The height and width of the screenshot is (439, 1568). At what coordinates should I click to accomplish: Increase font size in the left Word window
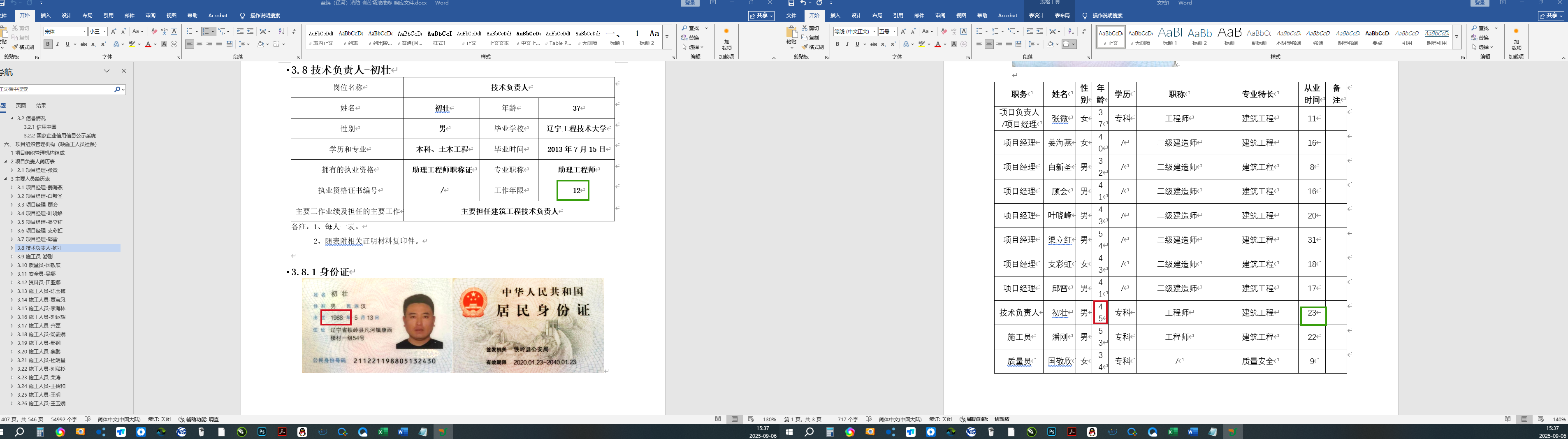coord(113,31)
